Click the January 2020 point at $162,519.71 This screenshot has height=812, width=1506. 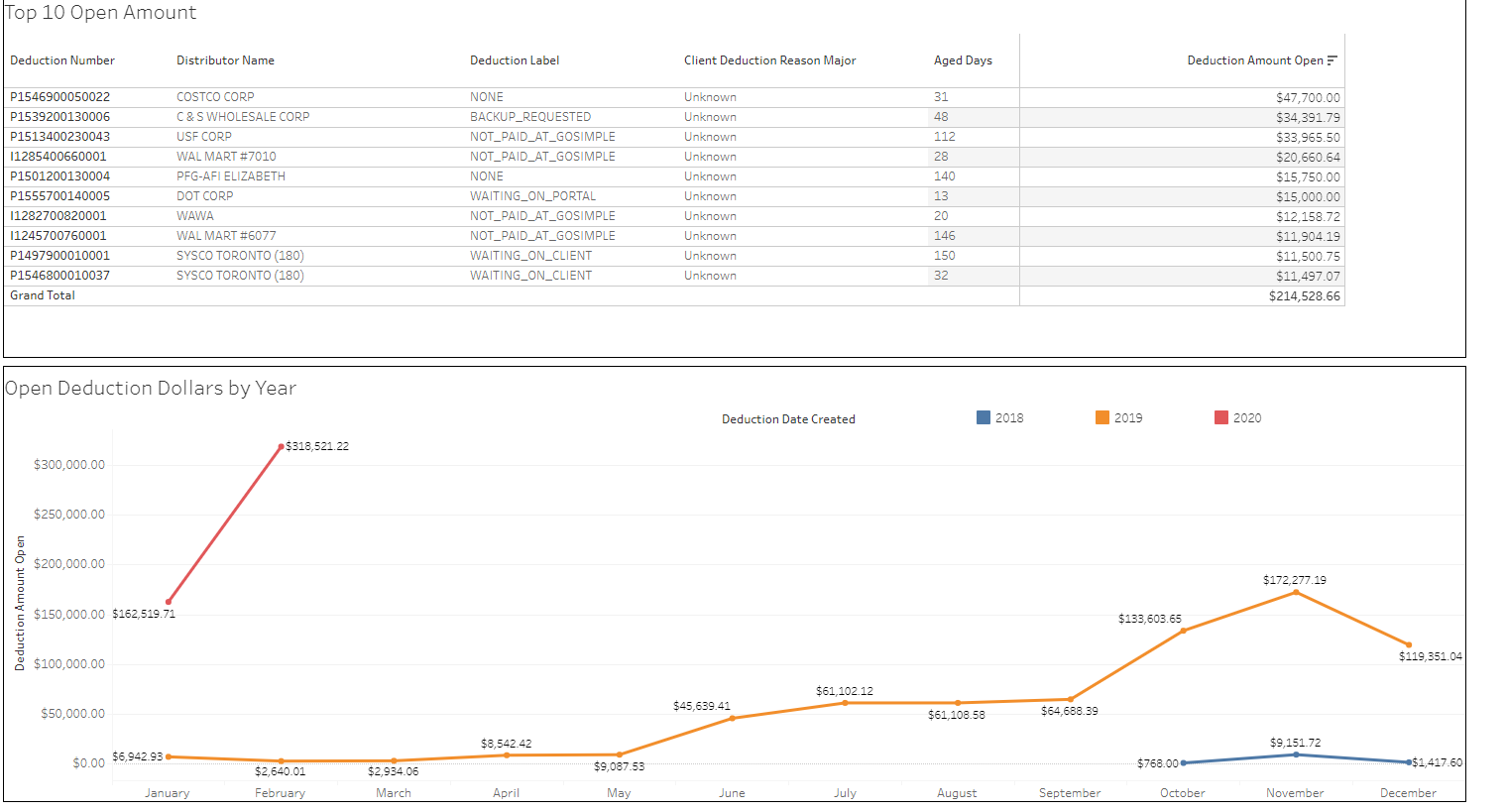[169, 602]
